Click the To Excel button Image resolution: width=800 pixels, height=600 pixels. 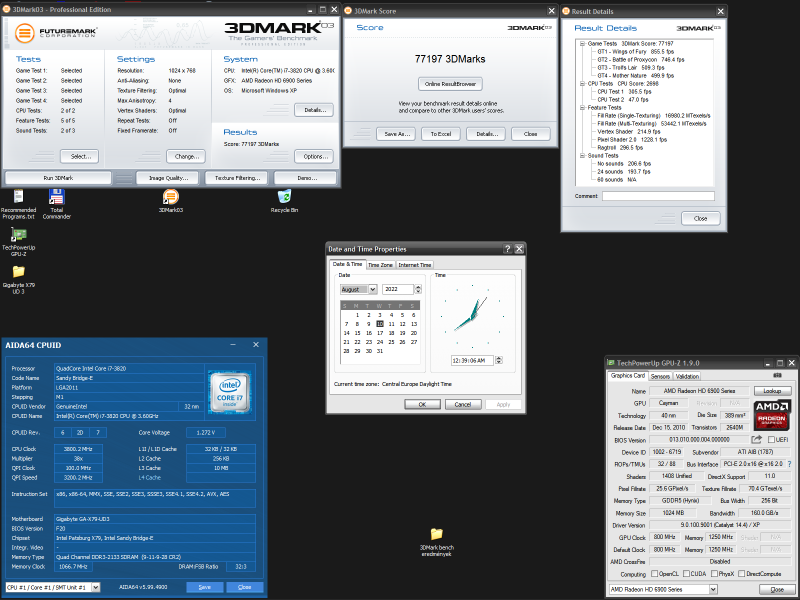pos(441,134)
